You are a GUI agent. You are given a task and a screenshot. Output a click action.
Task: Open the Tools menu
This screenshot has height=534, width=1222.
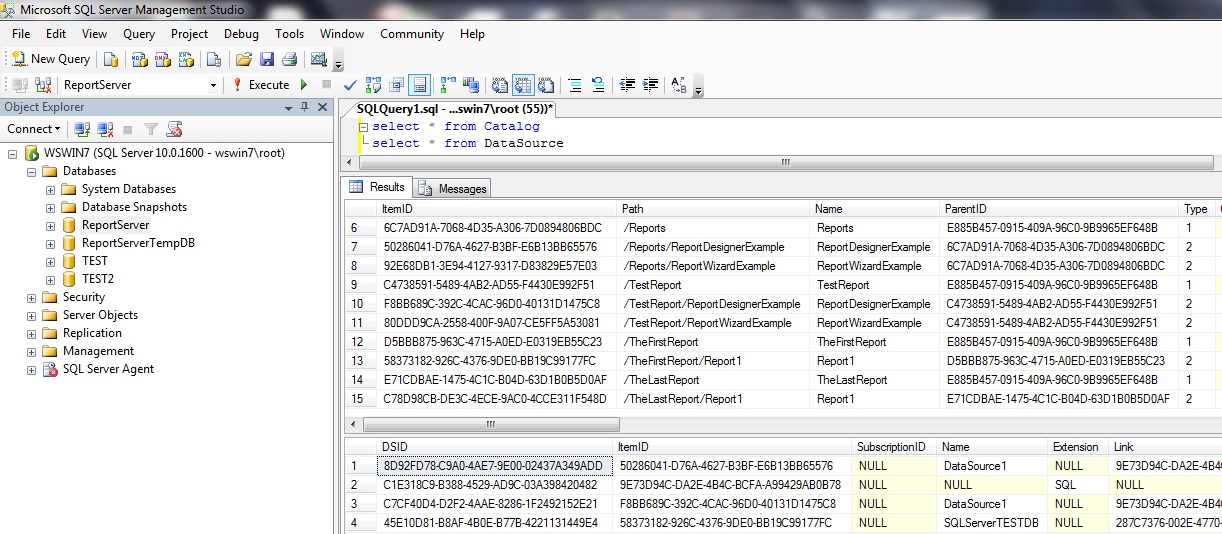[x=290, y=34]
